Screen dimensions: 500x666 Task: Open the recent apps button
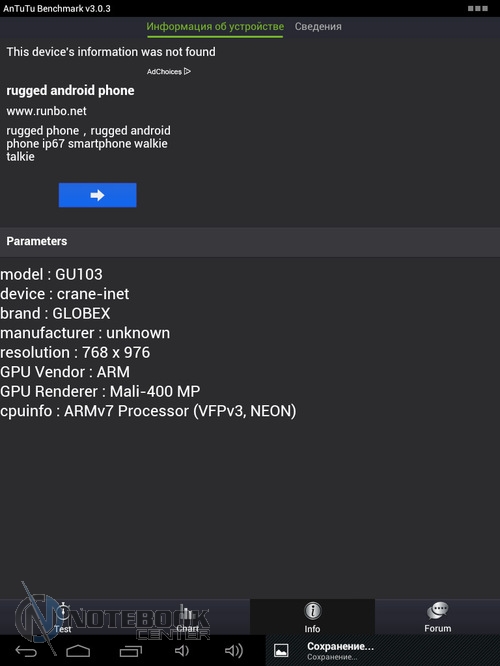pyautogui.click(x=131, y=651)
